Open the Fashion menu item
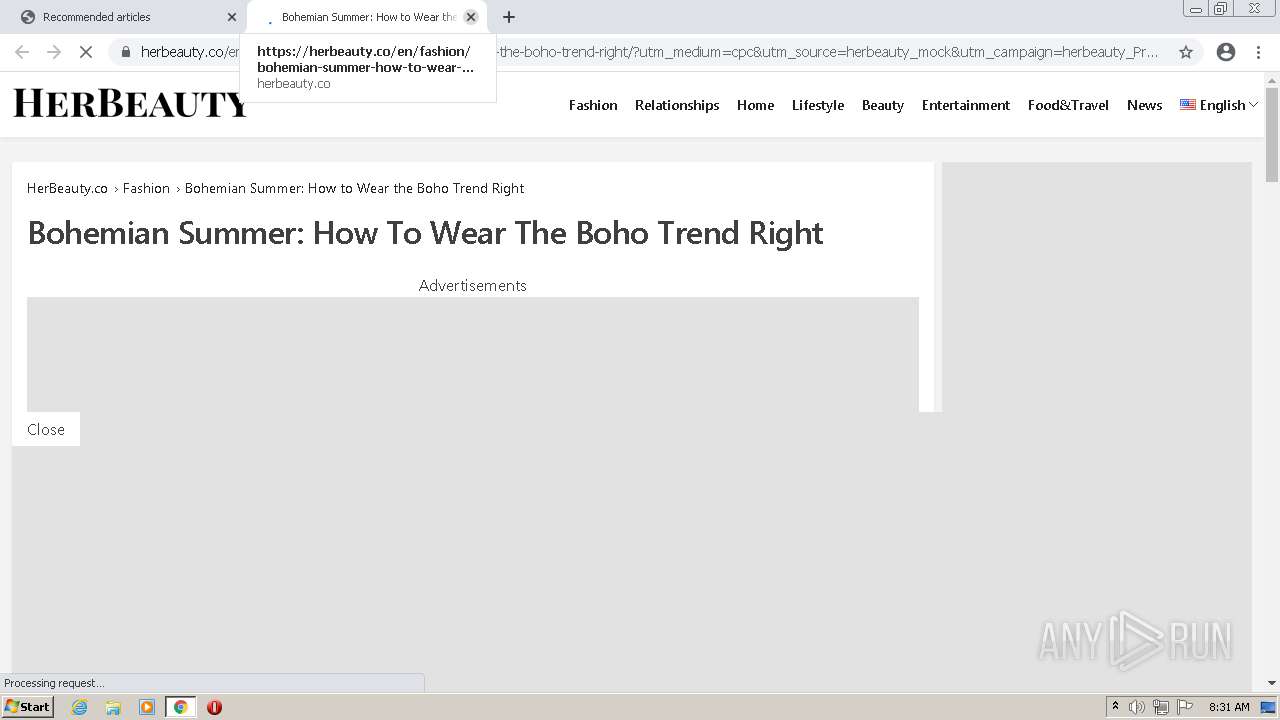1280x720 pixels. point(593,105)
